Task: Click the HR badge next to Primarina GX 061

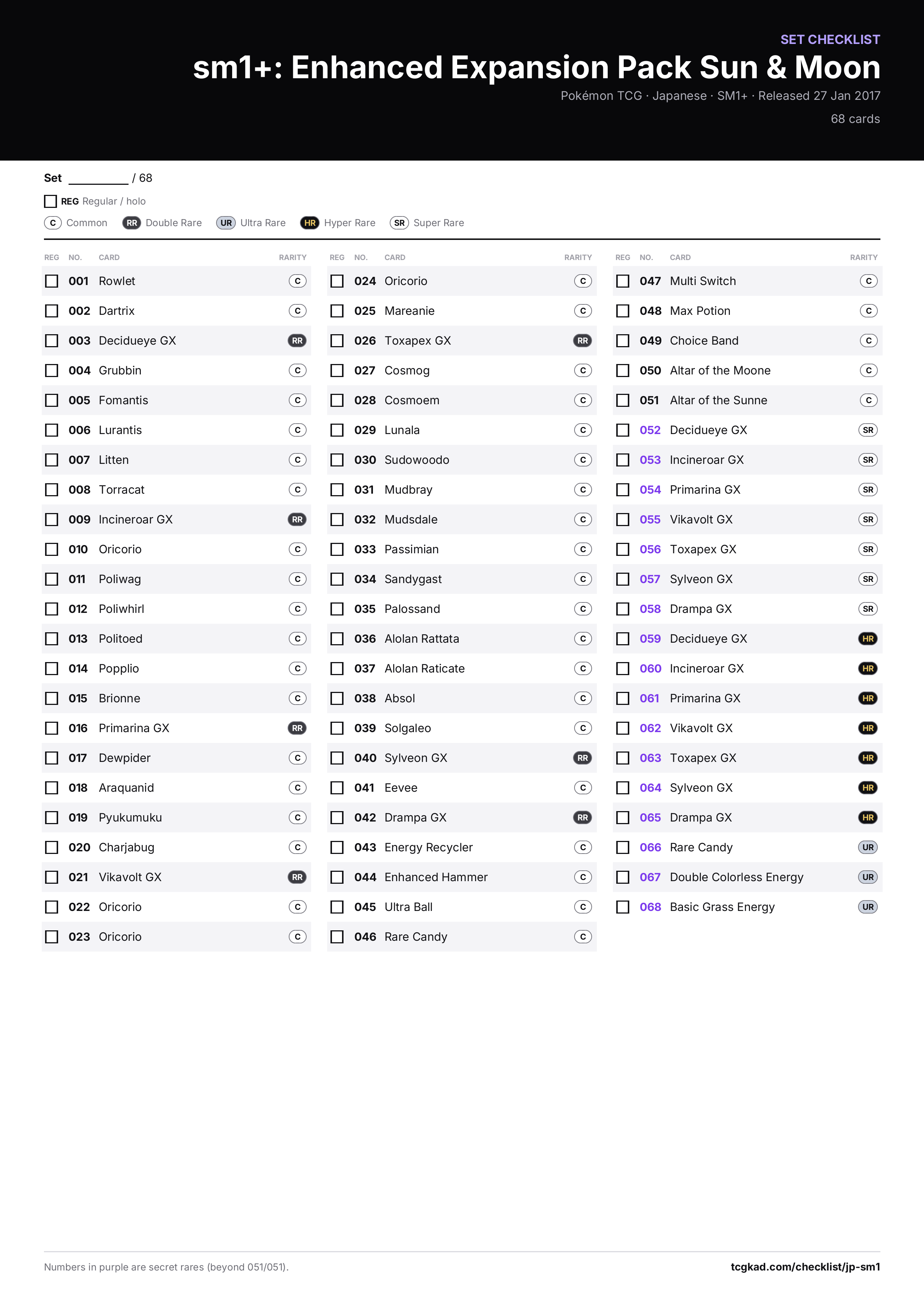Action: 868,699
